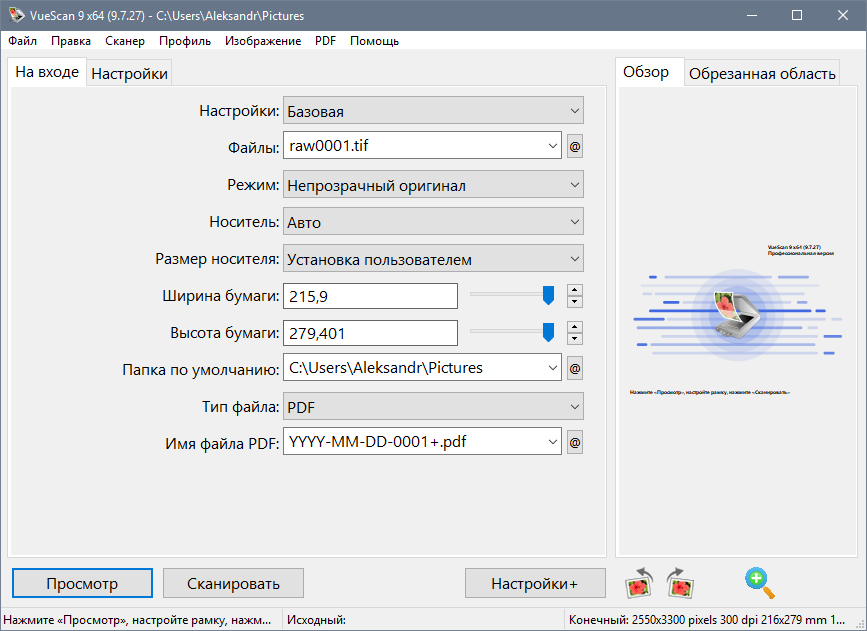The width and height of the screenshot is (867, 631).
Task: Close the VueScan window
Action: click(843, 15)
